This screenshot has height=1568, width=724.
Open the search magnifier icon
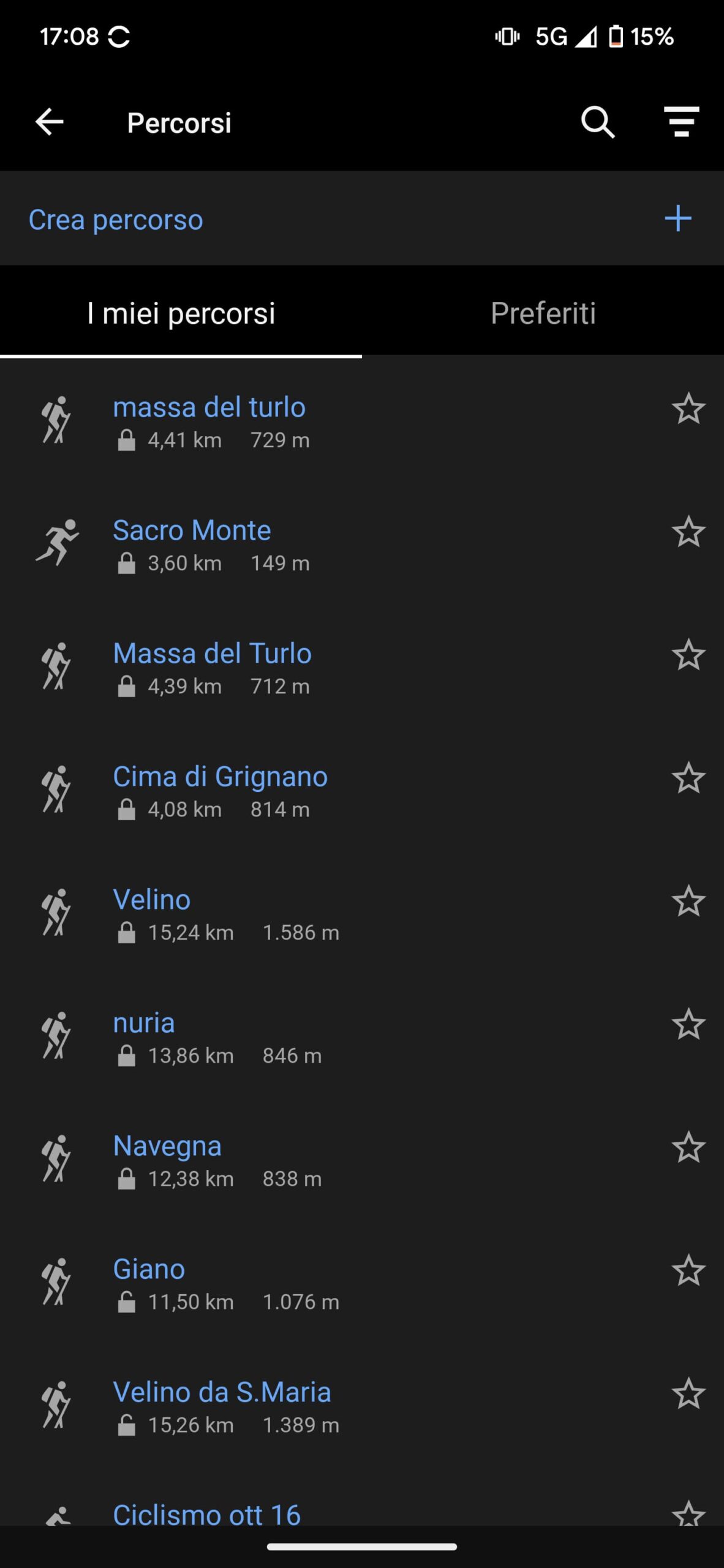tap(597, 122)
